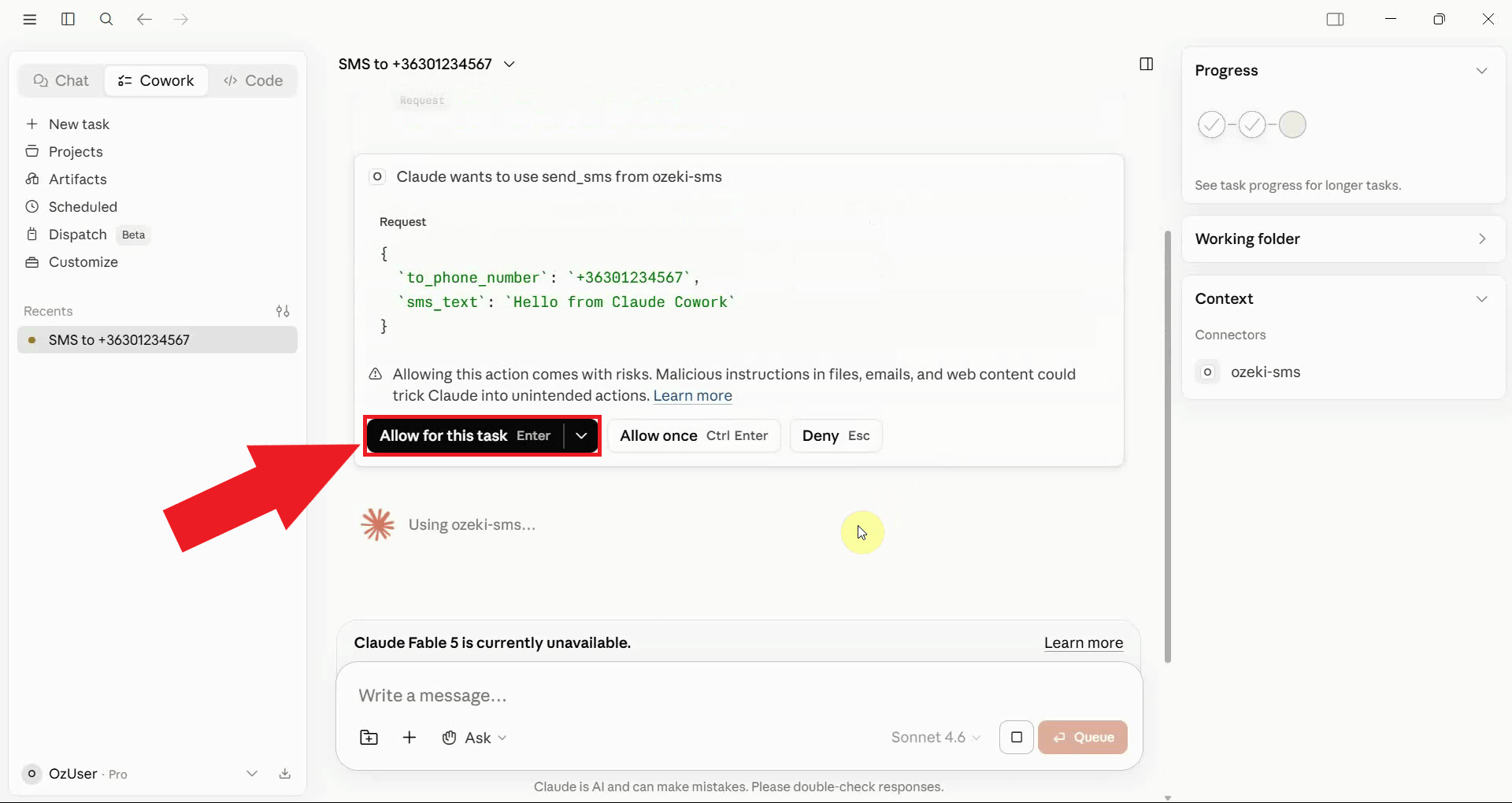Click the sms_text value Hello from Claude Cowork
This screenshot has width=1512, height=803.
pos(620,302)
